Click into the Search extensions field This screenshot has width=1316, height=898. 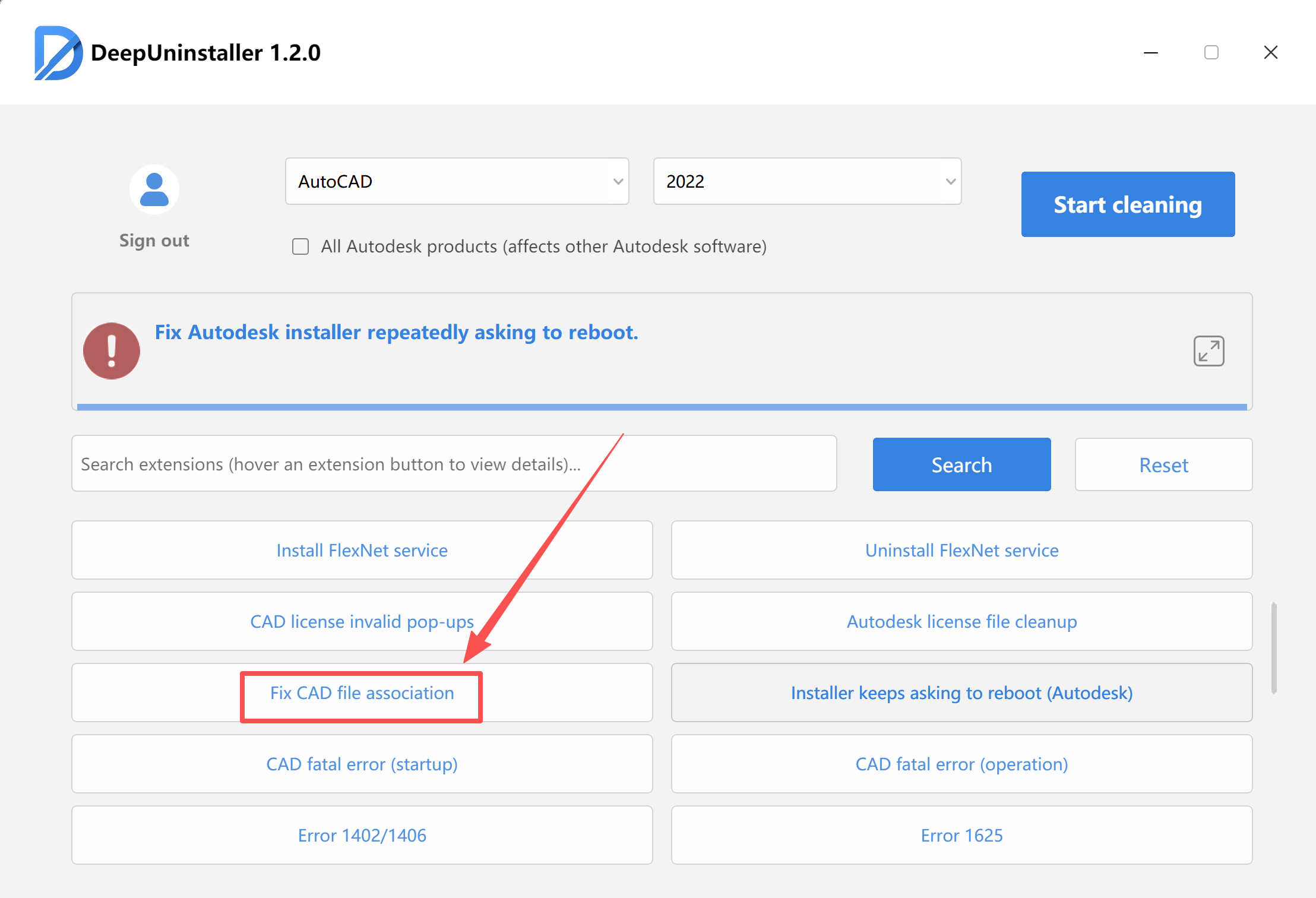click(x=454, y=464)
